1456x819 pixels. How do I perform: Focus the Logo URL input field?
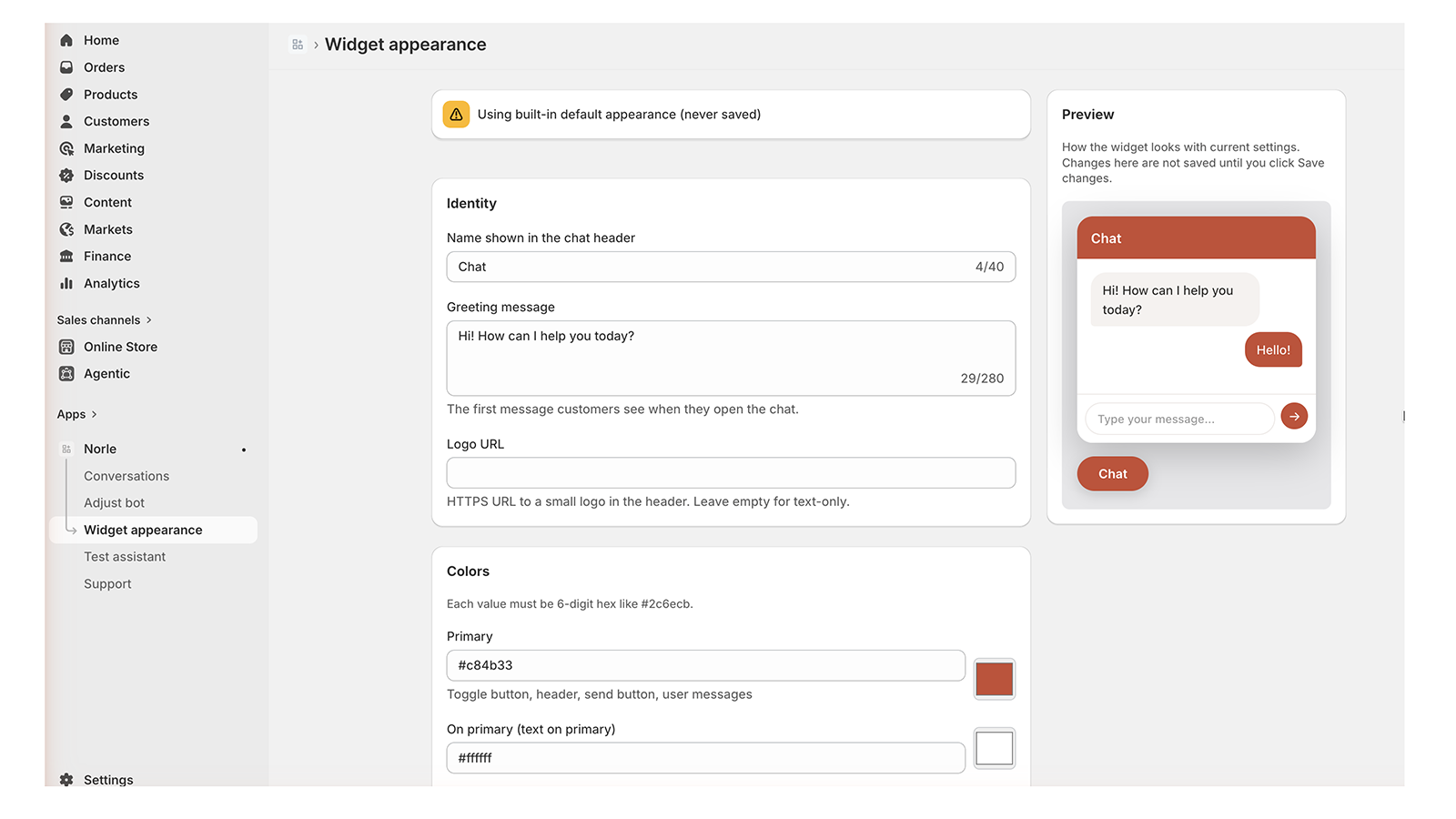731,473
